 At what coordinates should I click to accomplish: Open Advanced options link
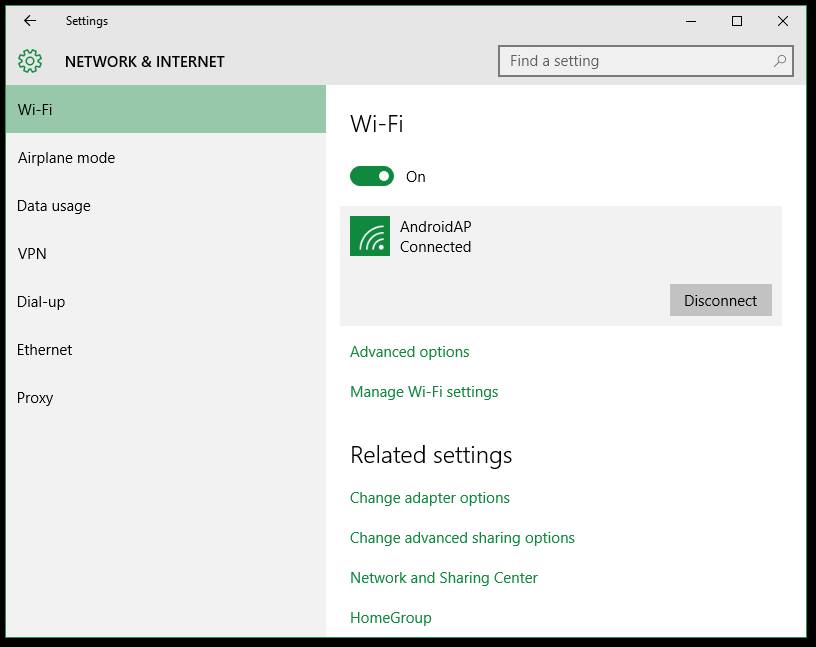point(410,352)
